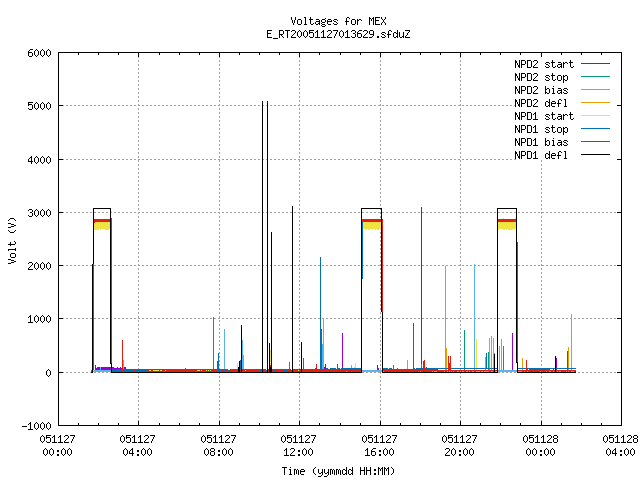Click the 1000 y-axis tick label
640x480 pixels.
40,320
